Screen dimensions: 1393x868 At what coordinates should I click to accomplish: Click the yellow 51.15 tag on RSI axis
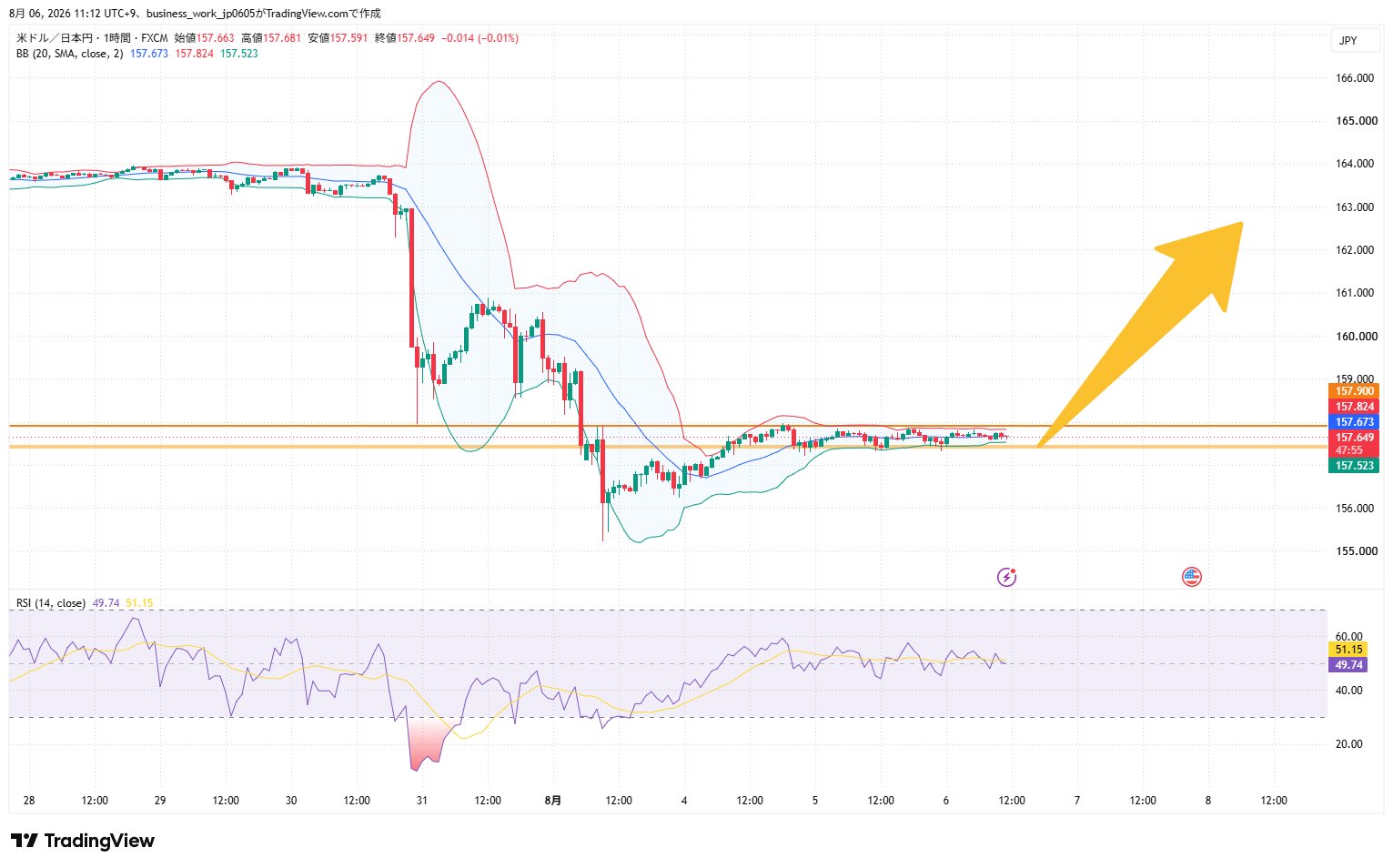pyautogui.click(x=1348, y=650)
